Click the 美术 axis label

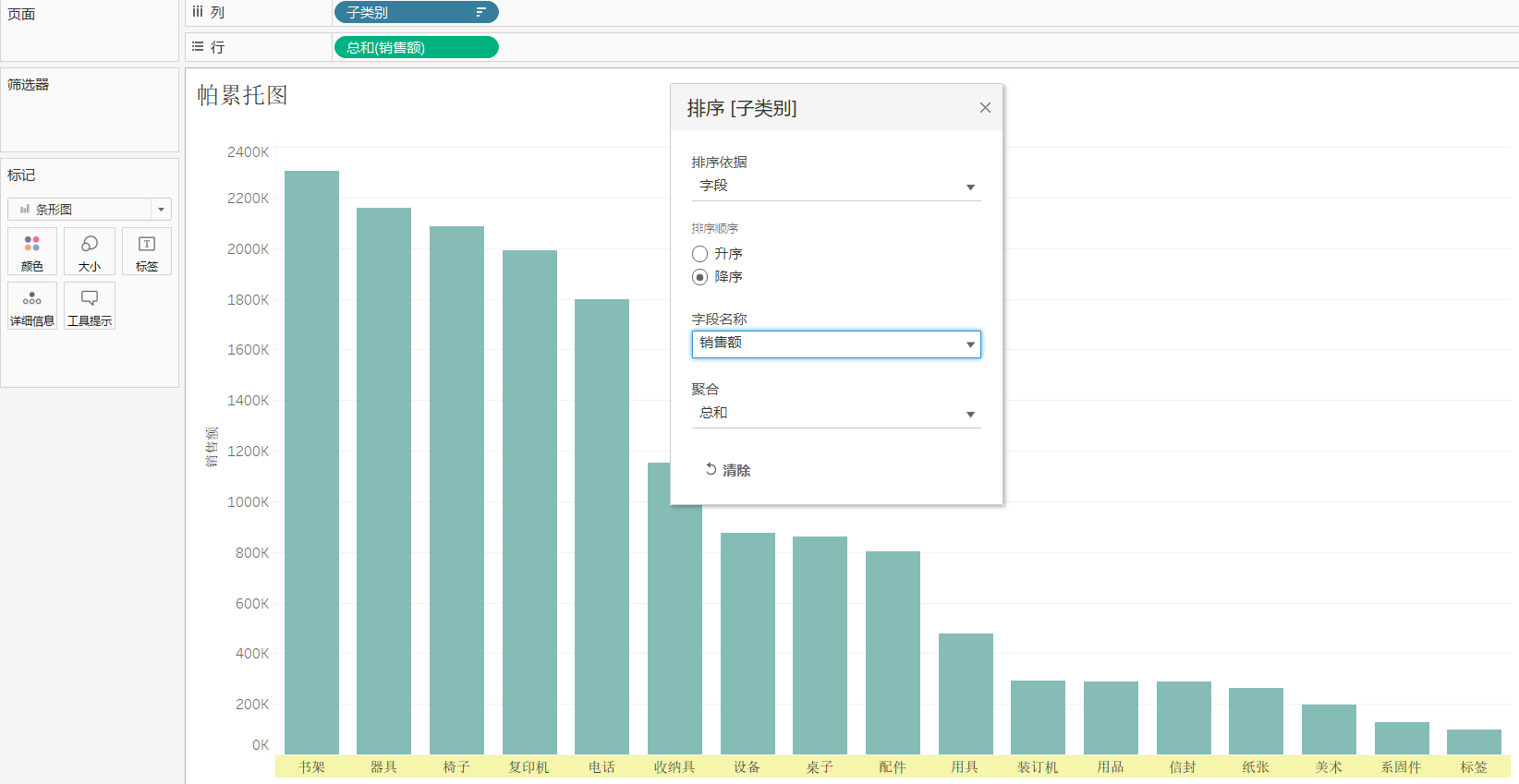coord(1329,766)
